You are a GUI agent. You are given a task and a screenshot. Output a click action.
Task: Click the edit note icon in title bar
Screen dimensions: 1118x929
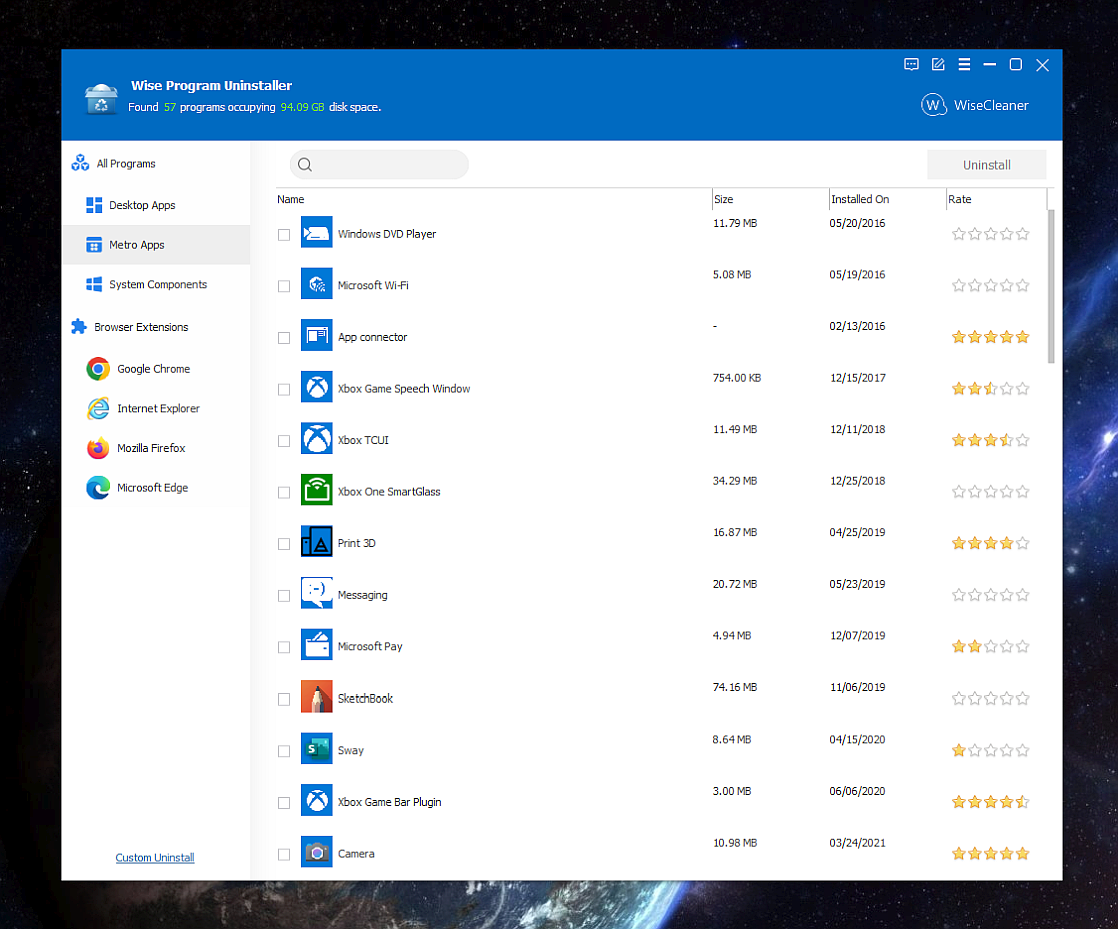coord(938,65)
